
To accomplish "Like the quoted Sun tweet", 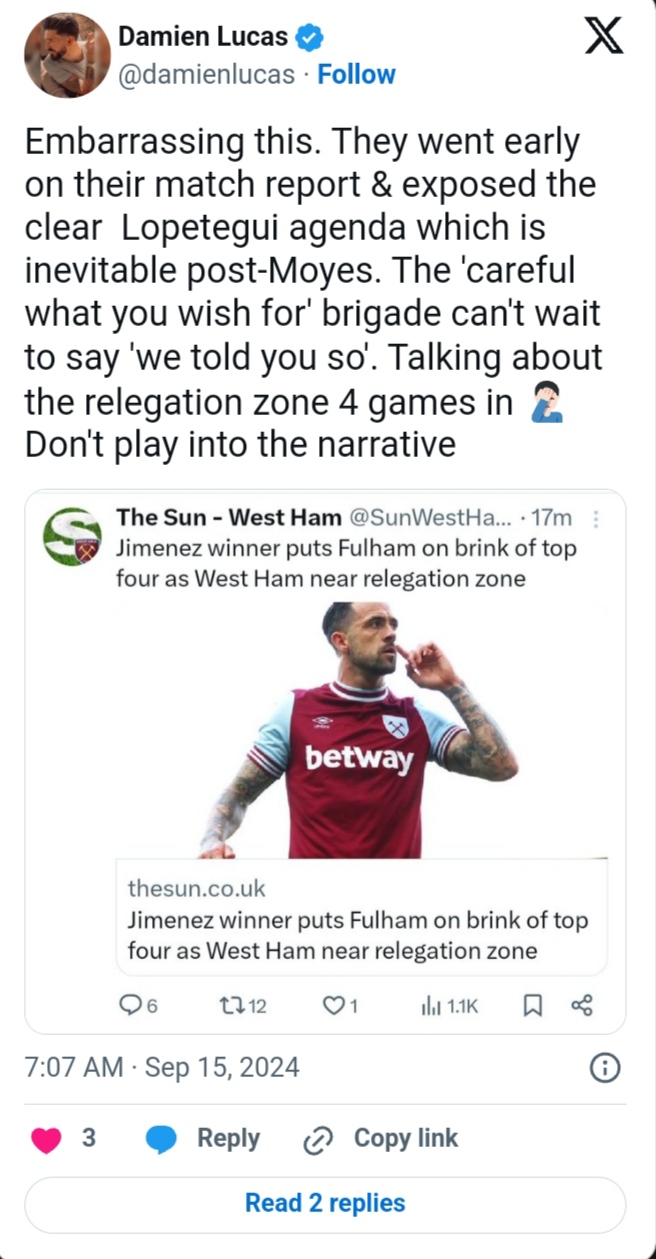I will click(333, 1007).
